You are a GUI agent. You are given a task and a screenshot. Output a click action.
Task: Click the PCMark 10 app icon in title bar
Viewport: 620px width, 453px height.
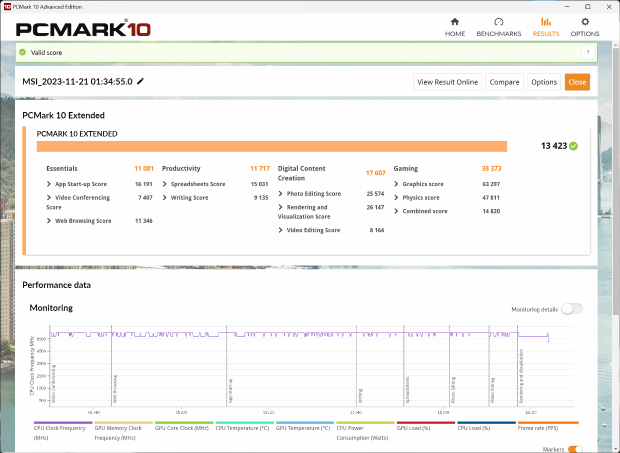point(7,7)
